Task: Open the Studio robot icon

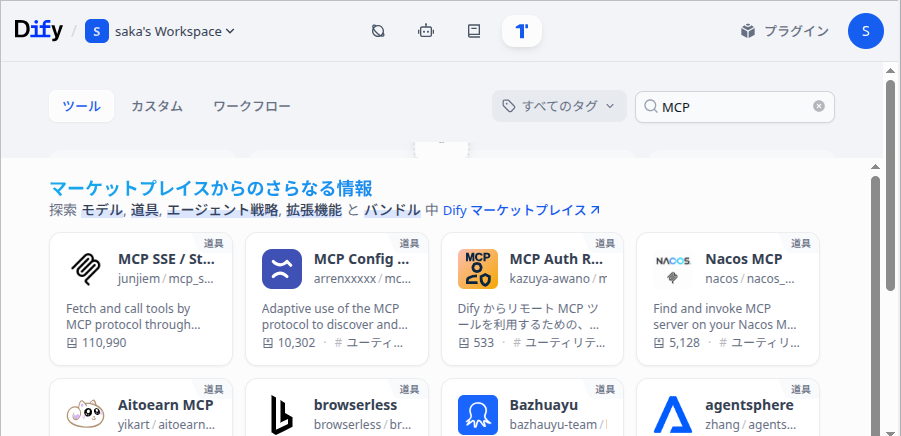Action: coord(426,31)
